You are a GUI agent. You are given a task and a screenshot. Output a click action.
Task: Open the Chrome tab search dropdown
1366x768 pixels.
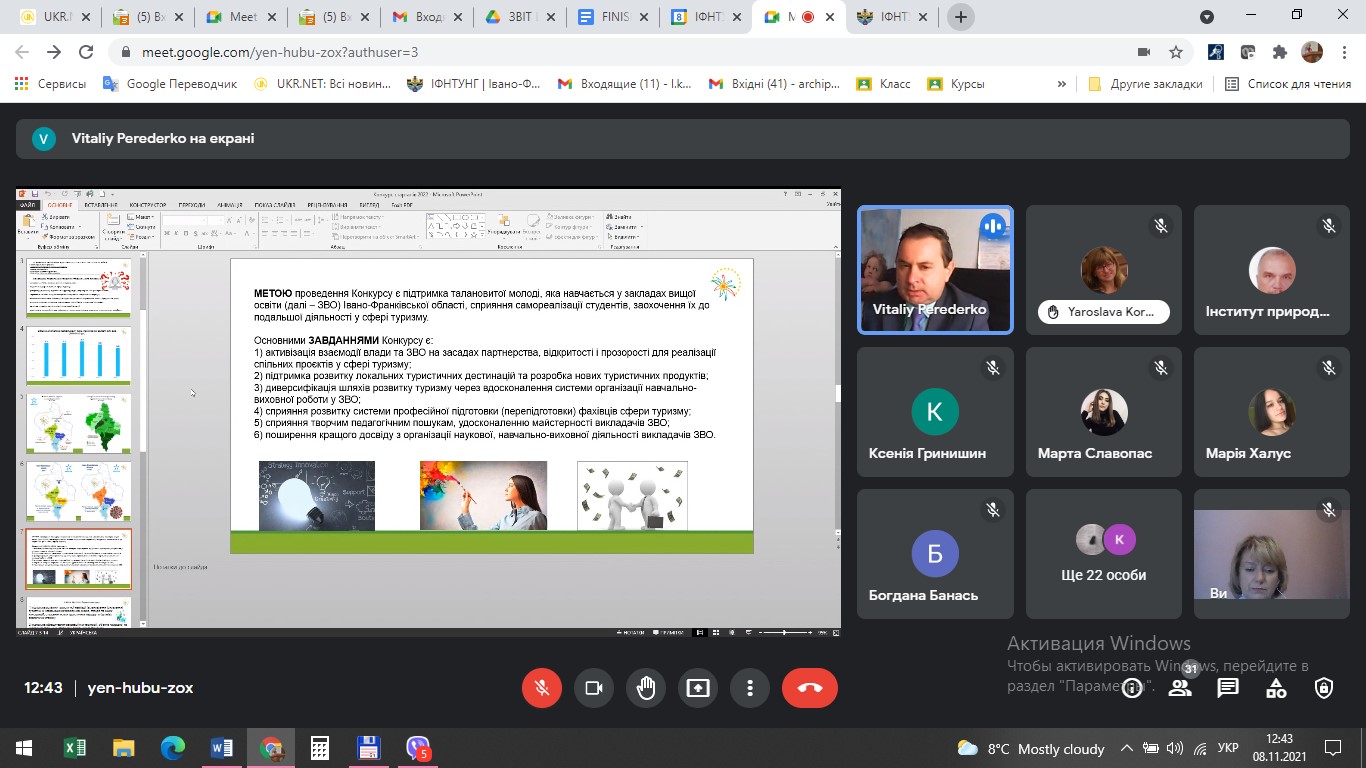coord(1207,17)
